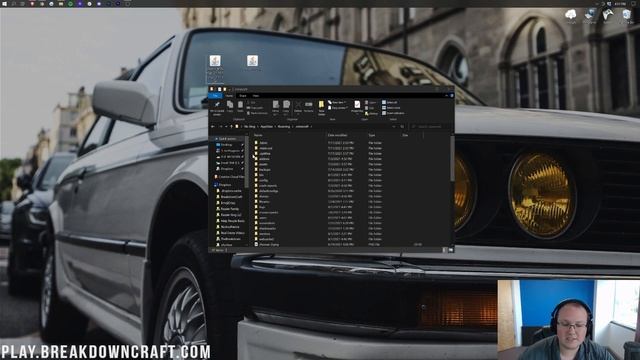The width and height of the screenshot is (640, 360).
Task: Click AppData in the address bar path
Action: coord(267,127)
